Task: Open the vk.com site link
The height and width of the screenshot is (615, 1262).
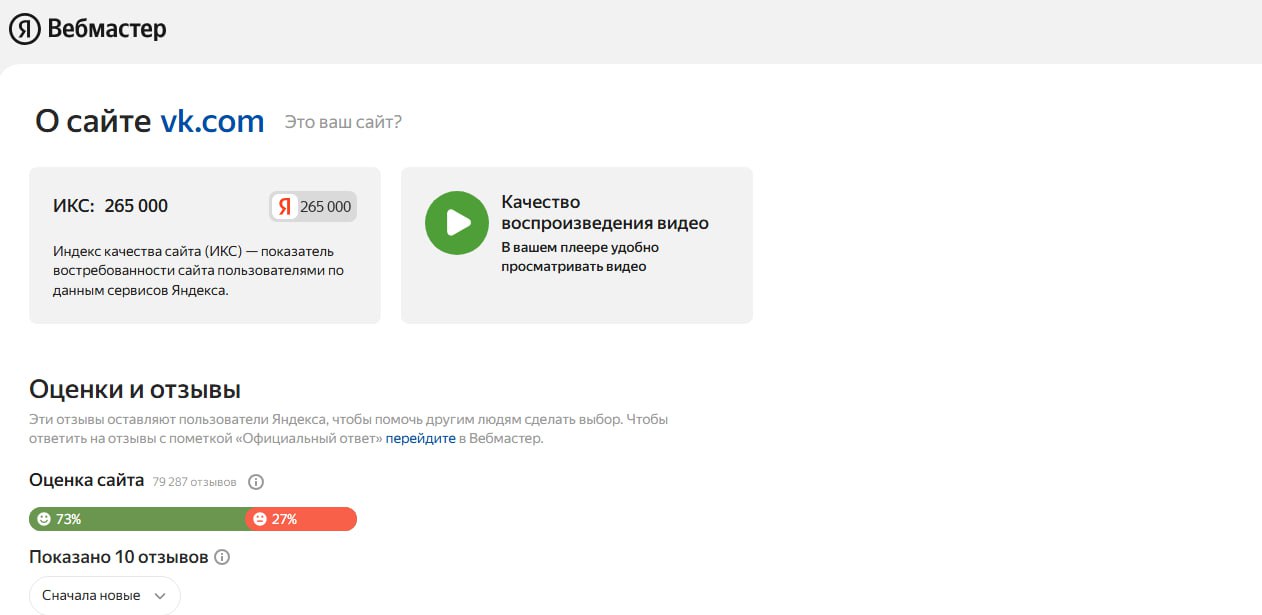Action: [212, 122]
